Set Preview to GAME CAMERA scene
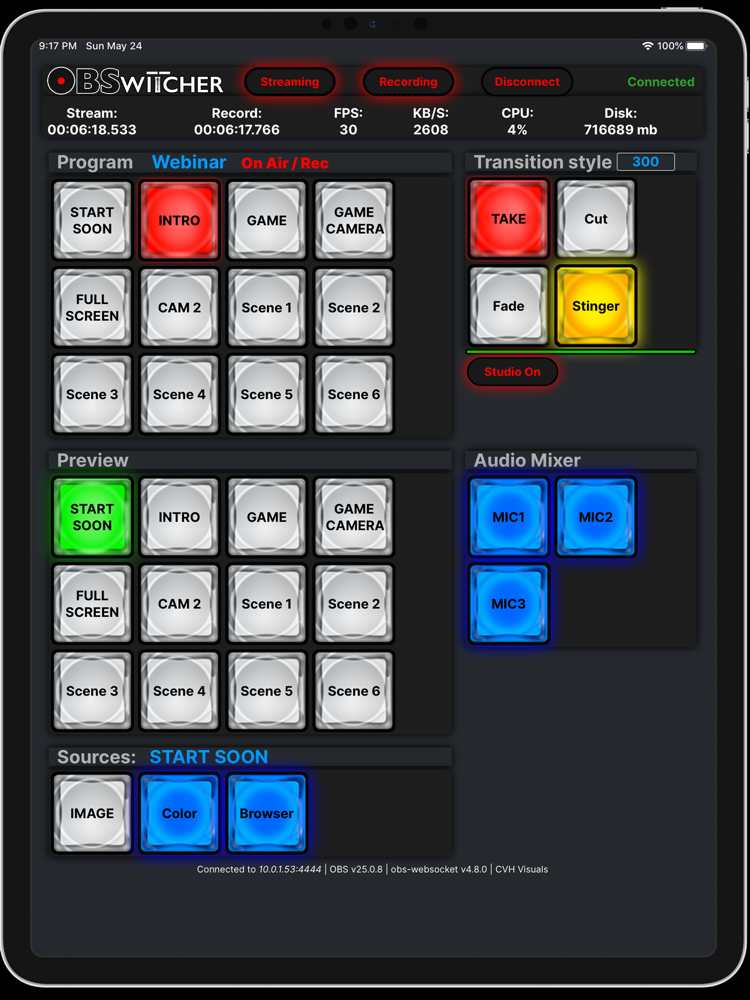 [x=354, y=517]
